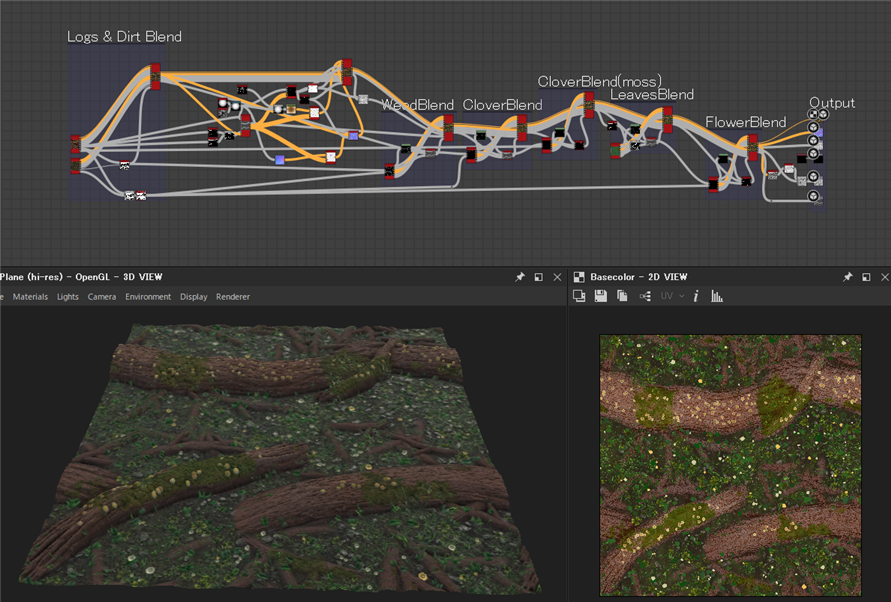Select the CloverBlend(moss) frame title
Screen dimensions: 891x602
pos(599,82)
